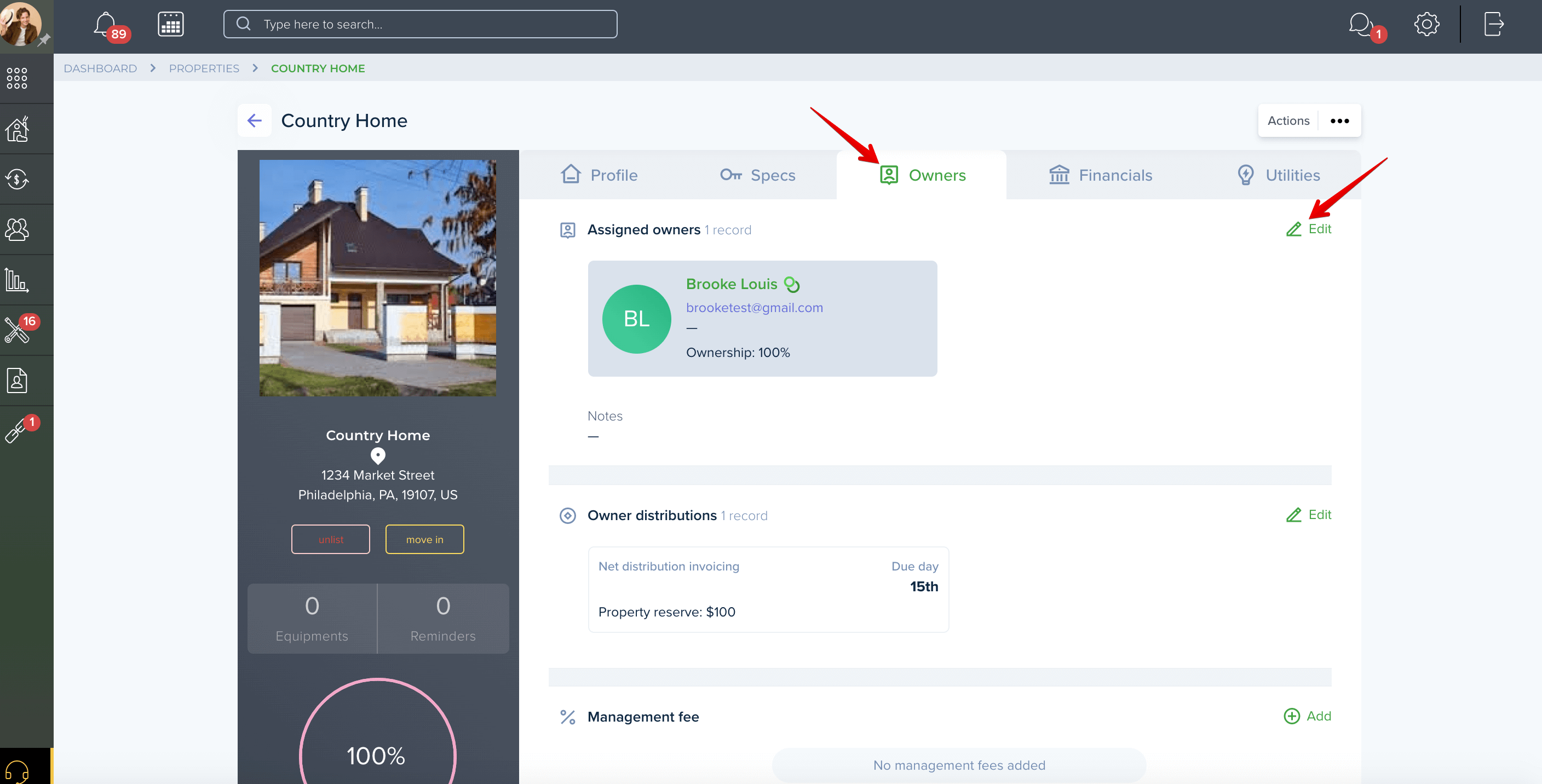
Task: Click the move in button
Action: click(x=424, y=539)
